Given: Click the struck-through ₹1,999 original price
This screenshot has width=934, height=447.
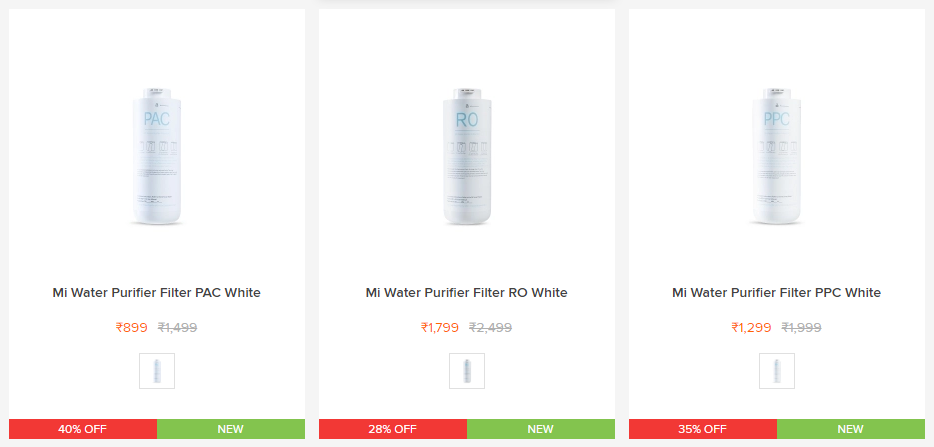Looking at the screenshot, I should [801, 326].
